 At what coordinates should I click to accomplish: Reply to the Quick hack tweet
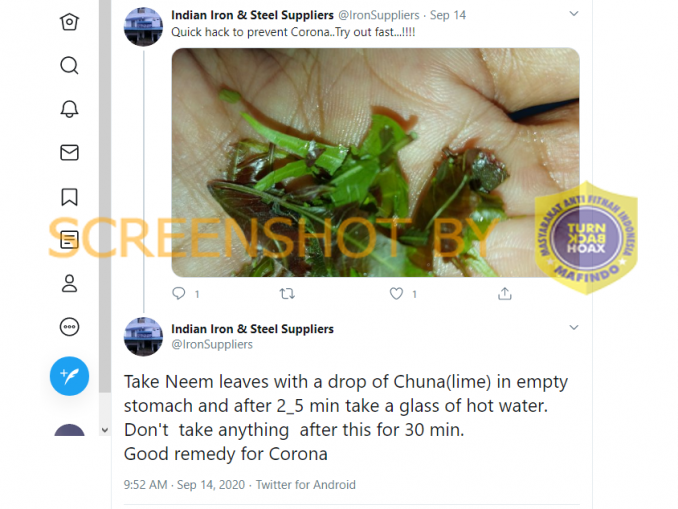(179, 294)
